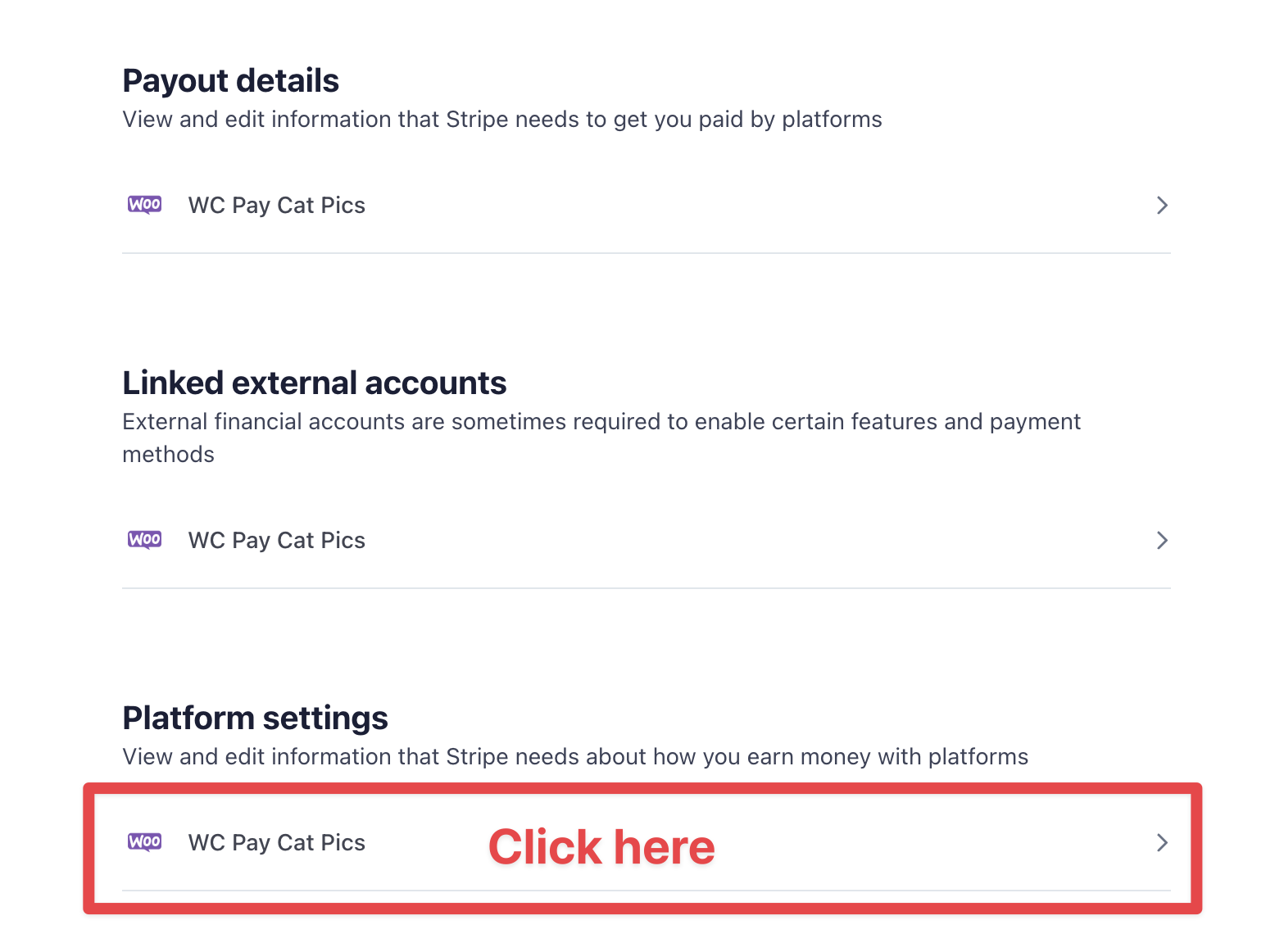The width and height of the screenshot is (1275, 952).
Task: Expand the Platform settings row chevron
Action: pos(1161,842)
